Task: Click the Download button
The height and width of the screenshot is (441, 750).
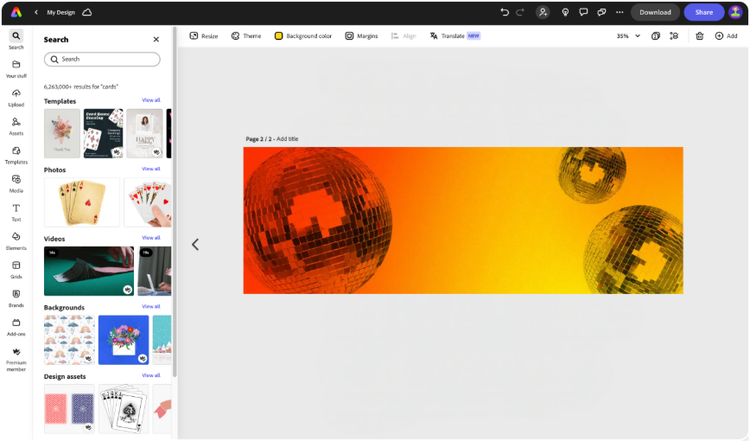Action: pos(655,12)
